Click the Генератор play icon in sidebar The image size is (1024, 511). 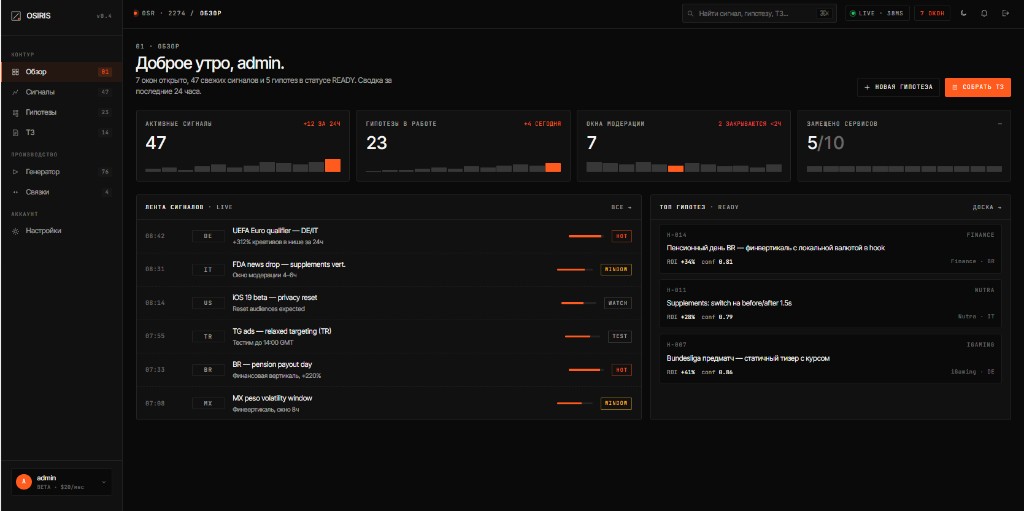[16, 172]
